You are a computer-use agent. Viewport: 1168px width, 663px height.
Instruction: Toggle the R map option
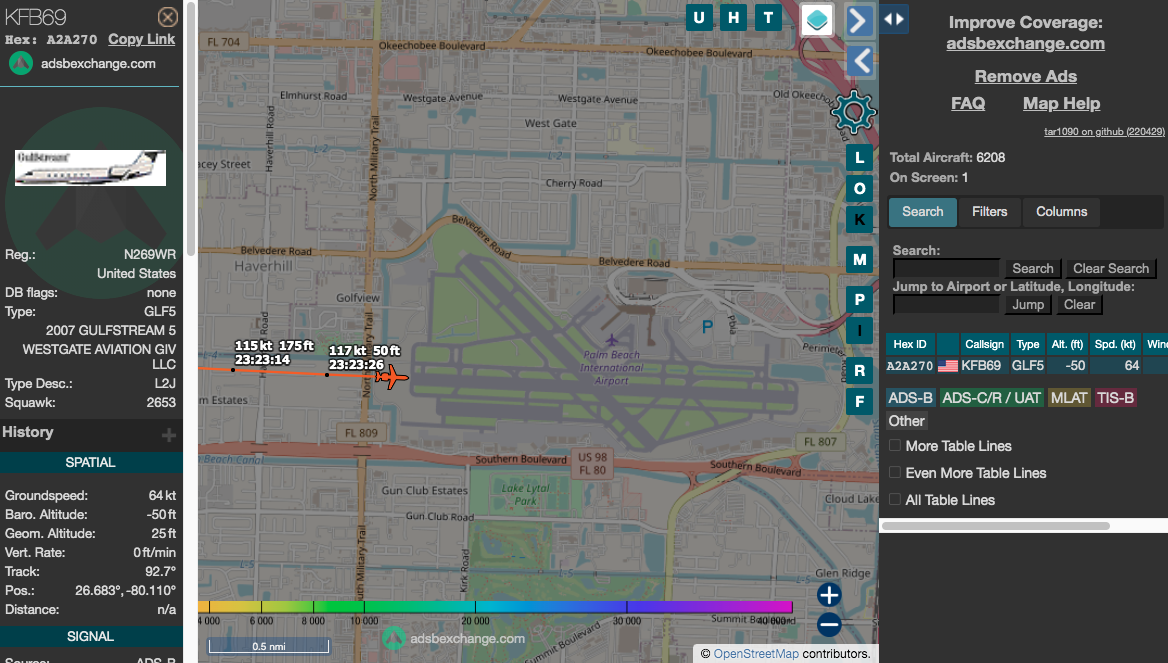860,370
